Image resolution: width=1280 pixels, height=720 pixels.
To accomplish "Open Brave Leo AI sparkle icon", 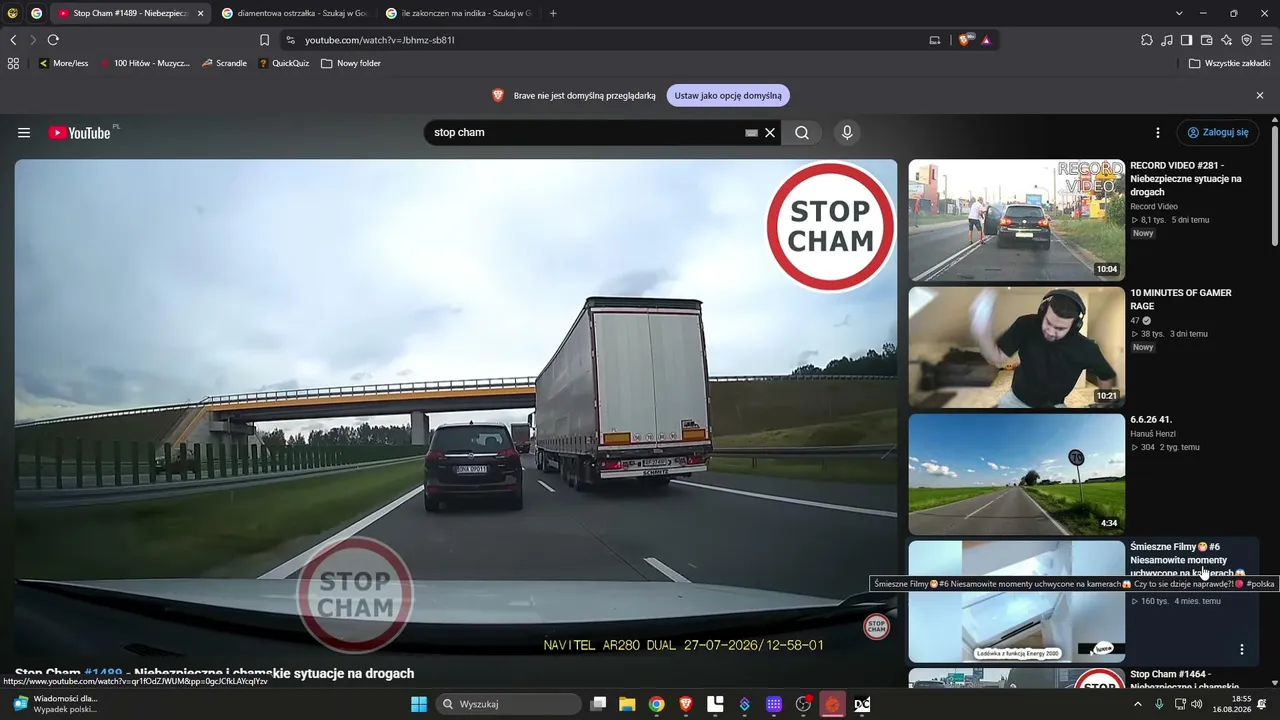I will (1227, 40).
